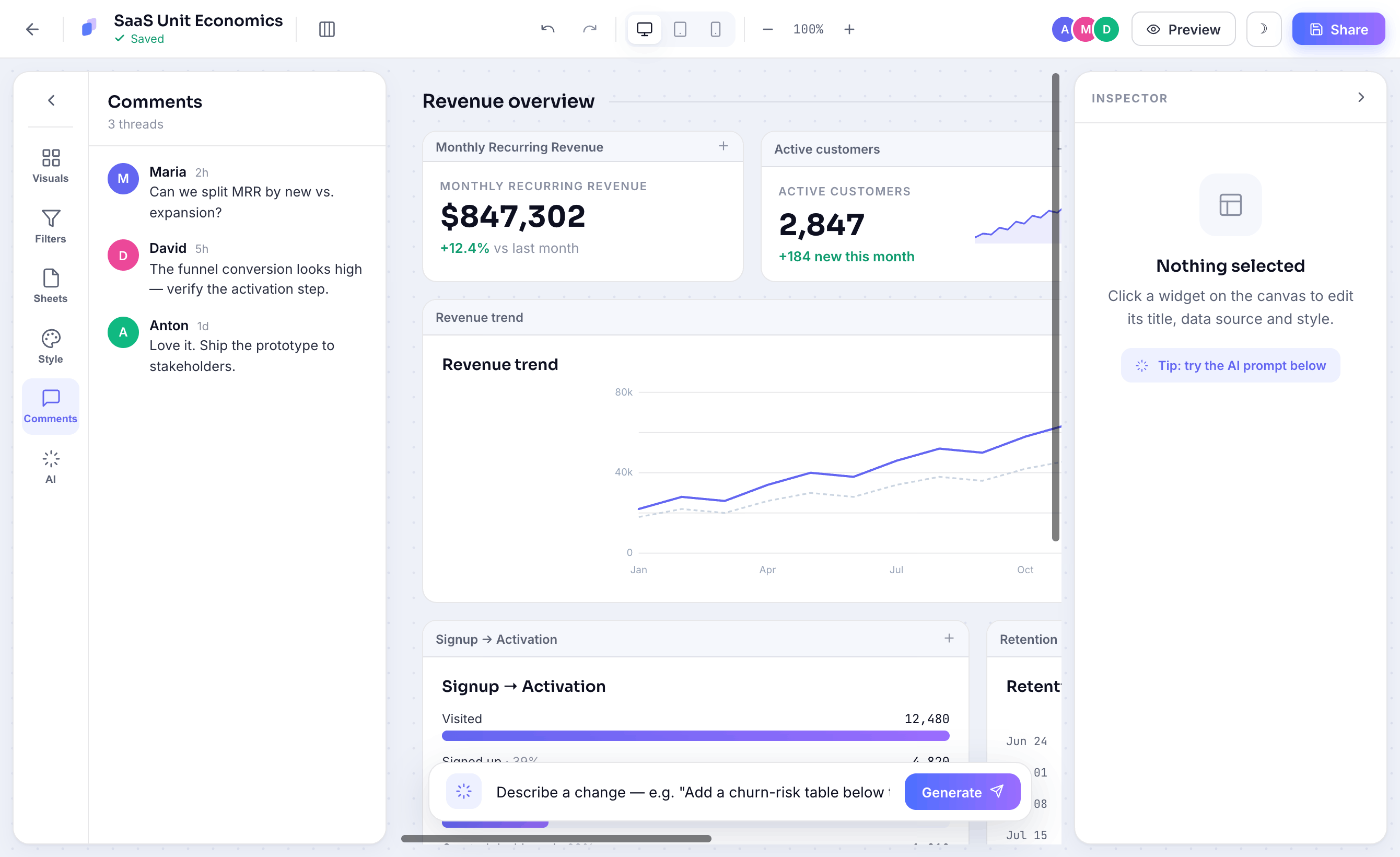Select the Active customers widget header
This screenshot has width=1400, height=857.
pos(911,149)
